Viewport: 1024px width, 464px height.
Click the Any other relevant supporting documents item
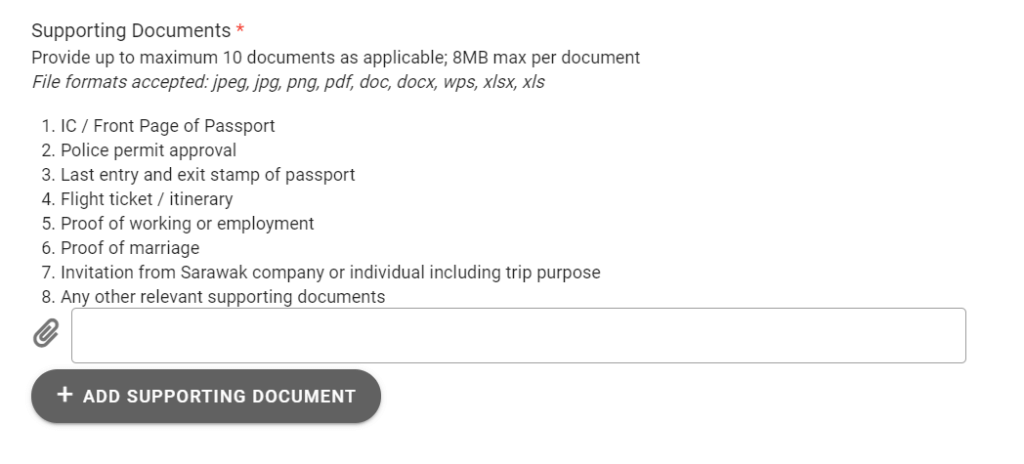tap(223, 297)
